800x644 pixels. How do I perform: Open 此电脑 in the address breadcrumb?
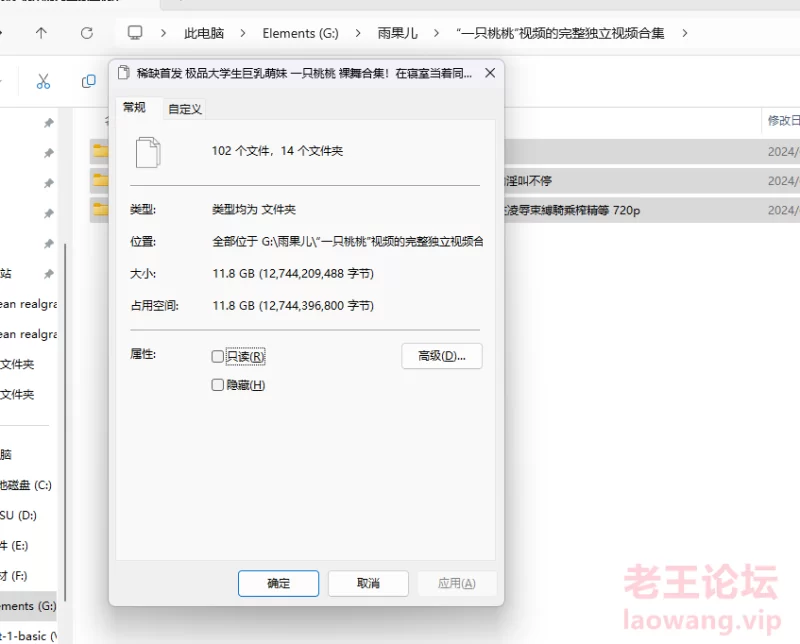coord(204,34)
